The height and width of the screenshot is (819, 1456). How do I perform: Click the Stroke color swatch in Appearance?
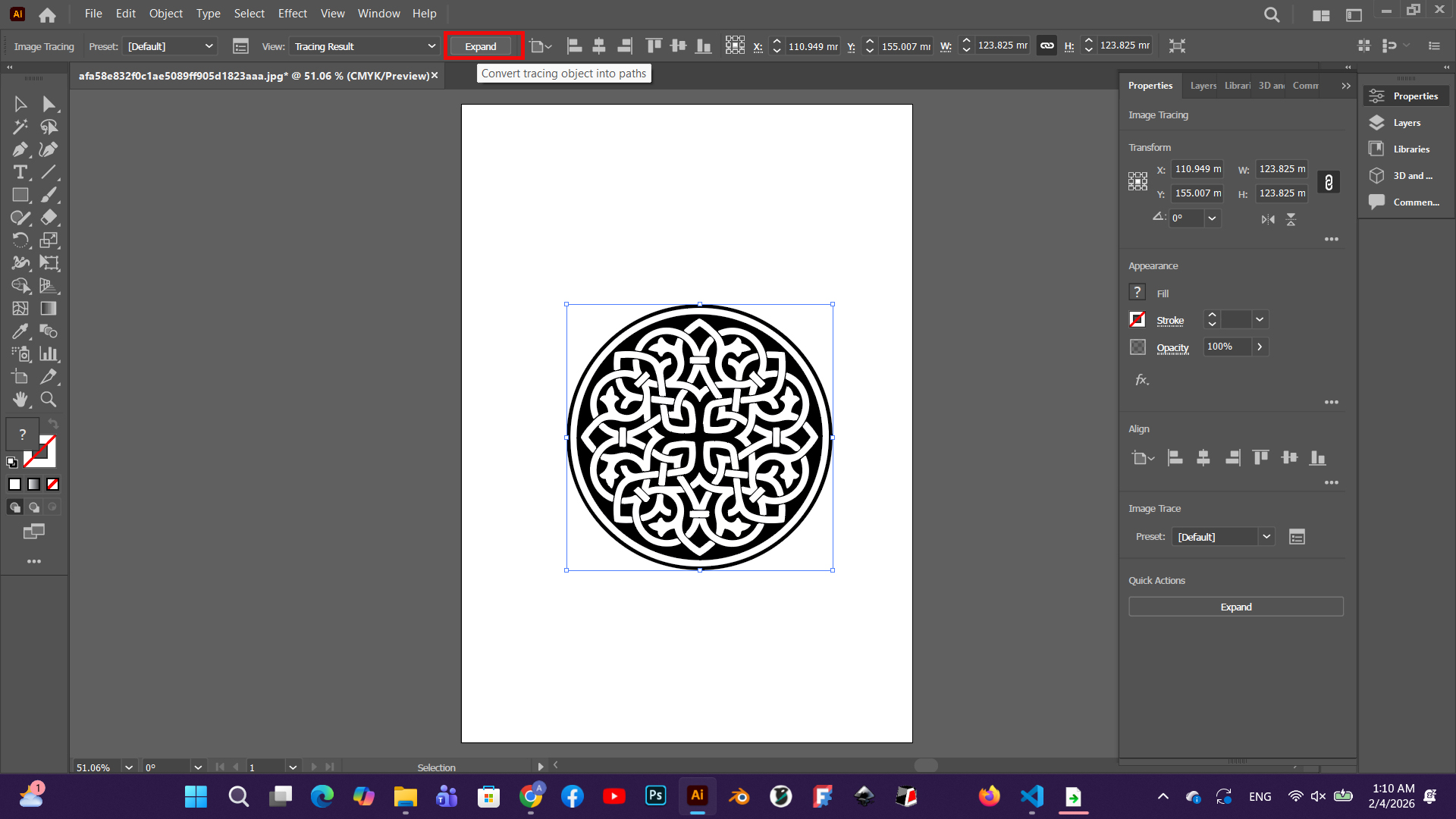tap(1137, 320)
